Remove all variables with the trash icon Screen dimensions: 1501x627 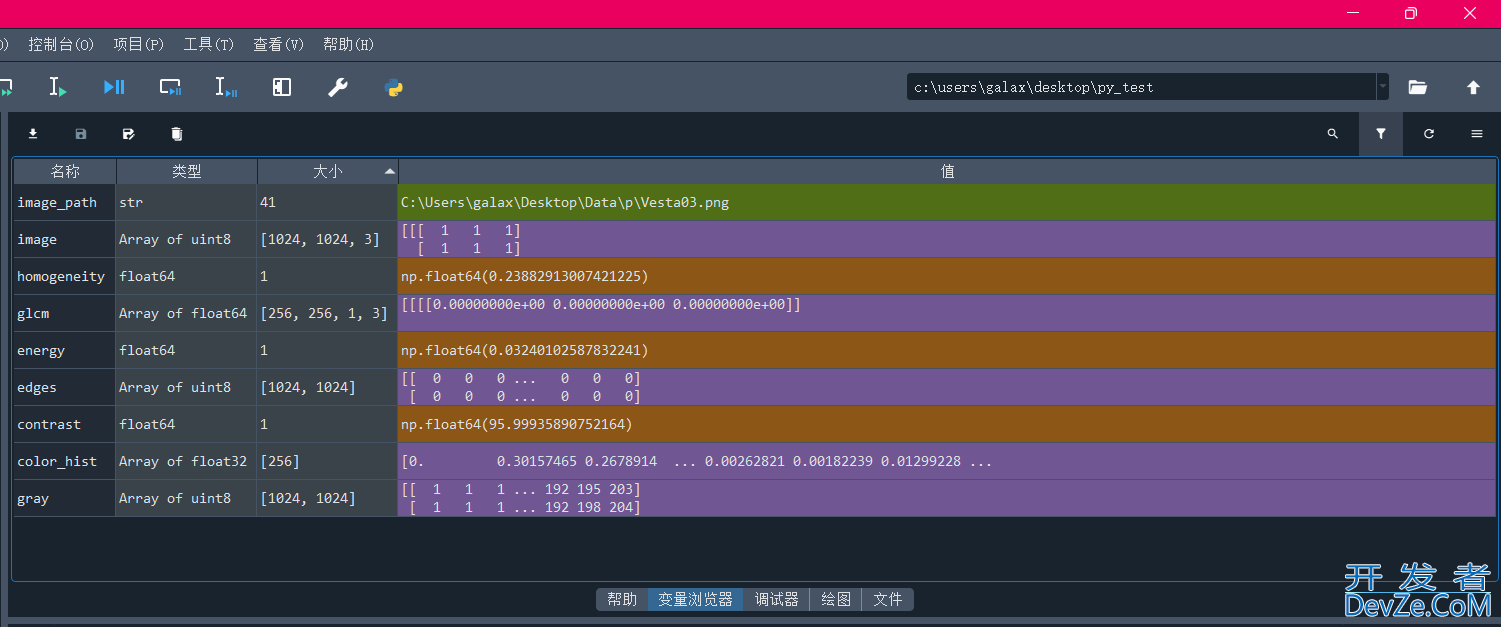pos(177,134)
